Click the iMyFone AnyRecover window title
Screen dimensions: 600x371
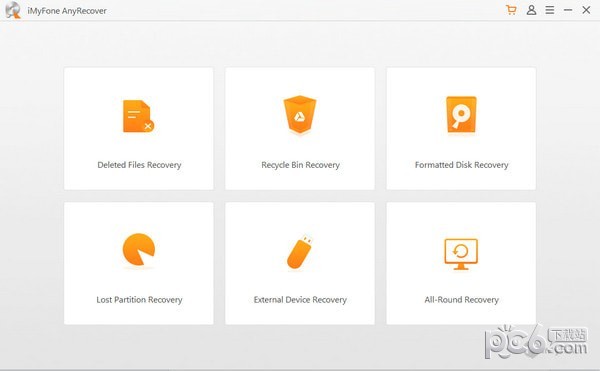pos(67,11)
